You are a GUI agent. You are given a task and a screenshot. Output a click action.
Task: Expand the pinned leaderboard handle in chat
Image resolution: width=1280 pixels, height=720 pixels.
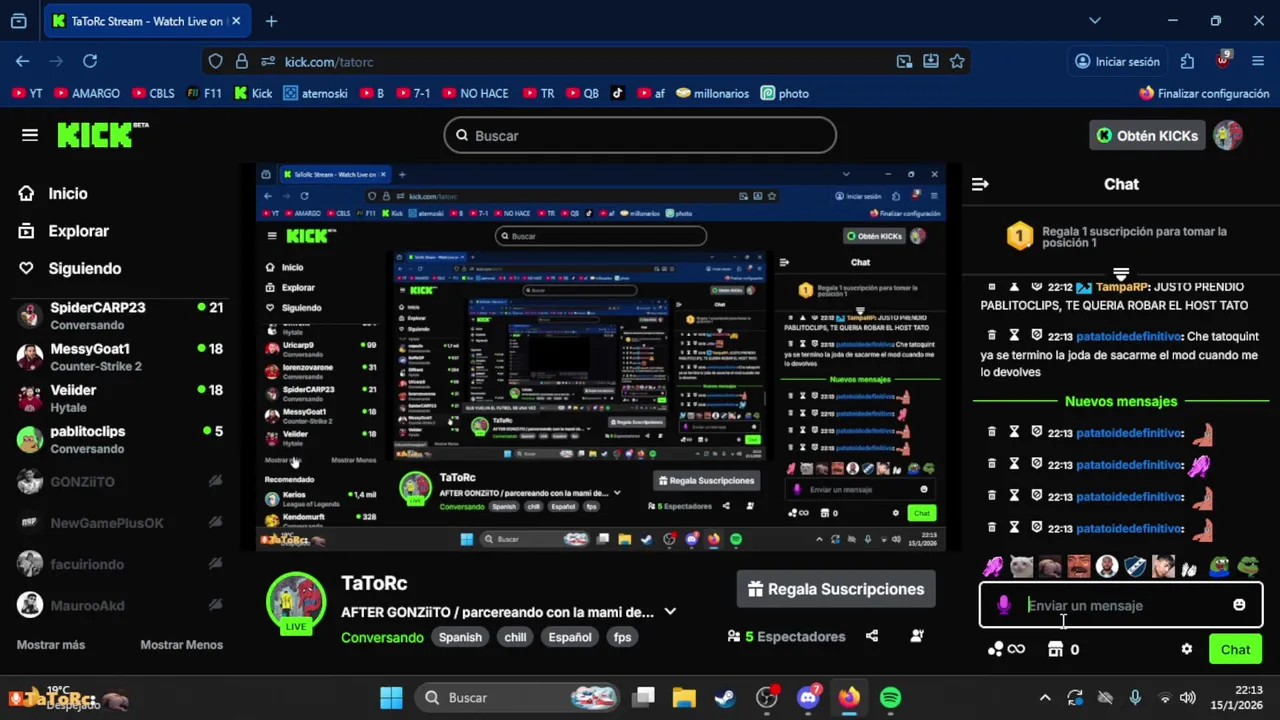click(x=1121, y=274)
